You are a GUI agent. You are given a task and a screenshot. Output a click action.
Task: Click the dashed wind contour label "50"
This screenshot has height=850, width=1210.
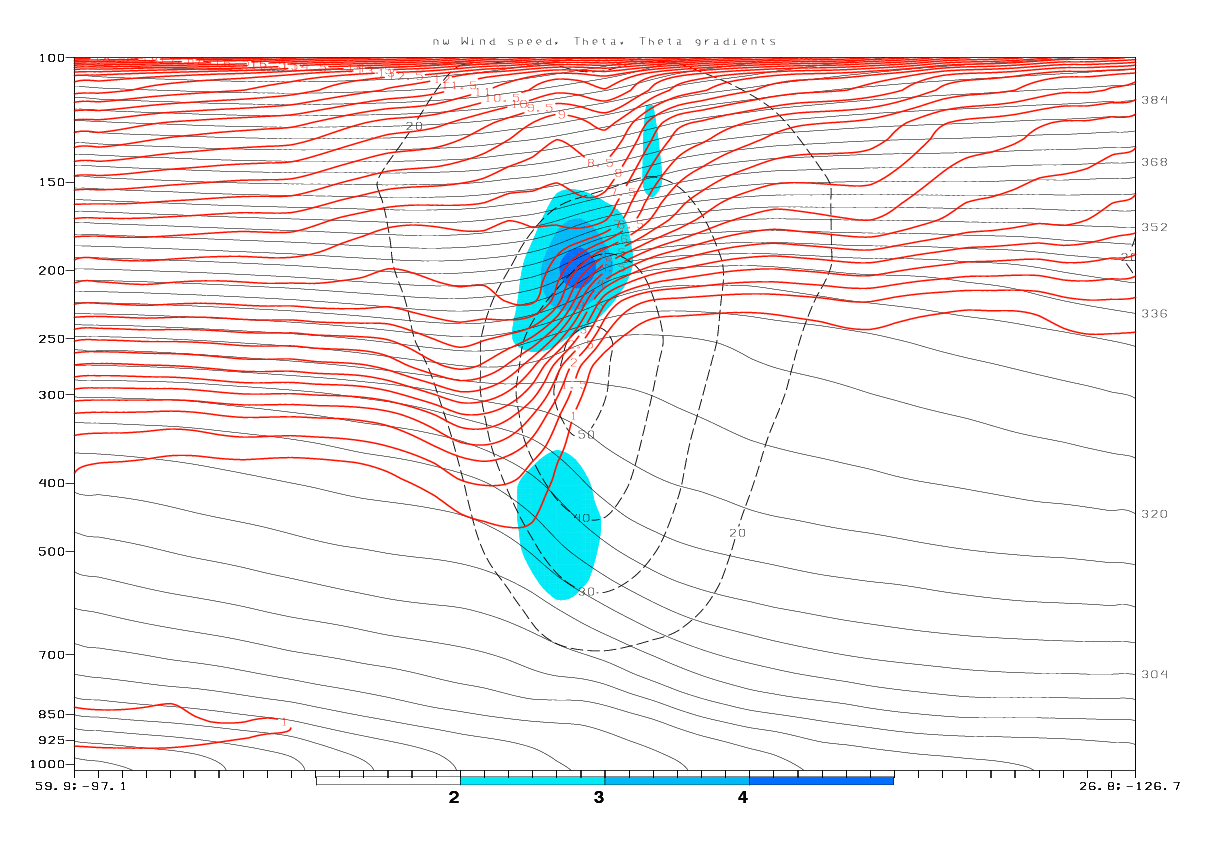586,435
